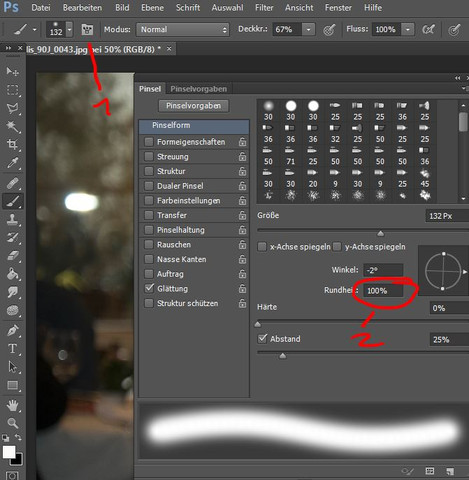Image resolution: width=469 pixels, height=480 pixels.
Task: Select the Crop tool
Action: coord(12,144)
